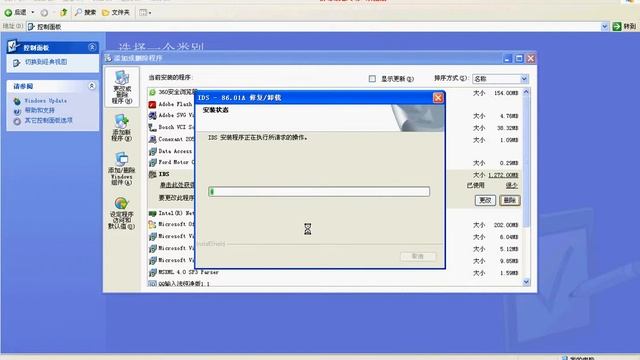Select 添加新程序 sidebar button

[122, 128]
